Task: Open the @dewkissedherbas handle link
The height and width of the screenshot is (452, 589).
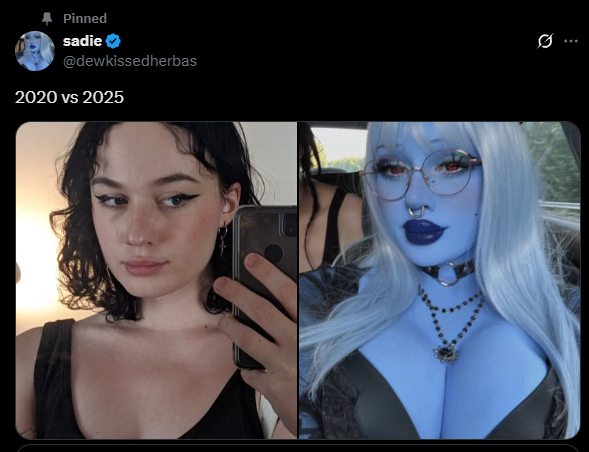Action: pyautogui.click(x=130, y=61)
